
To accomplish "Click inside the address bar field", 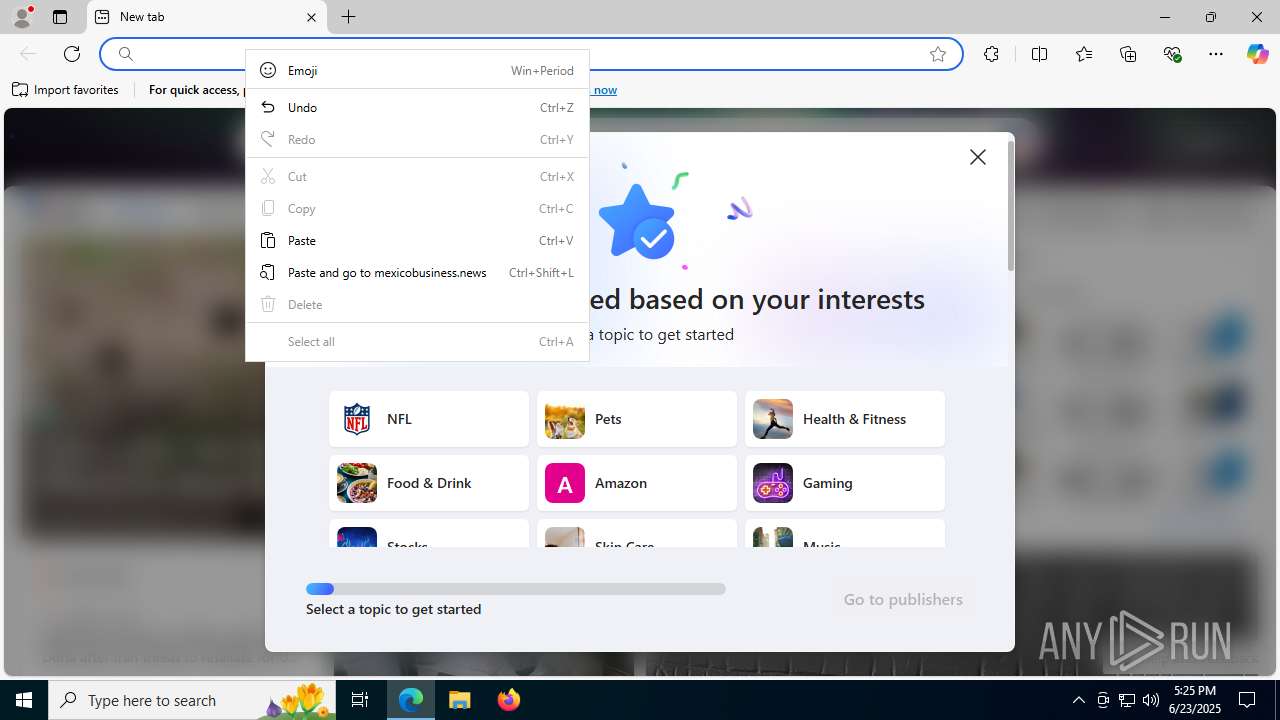I will [530, 54].
